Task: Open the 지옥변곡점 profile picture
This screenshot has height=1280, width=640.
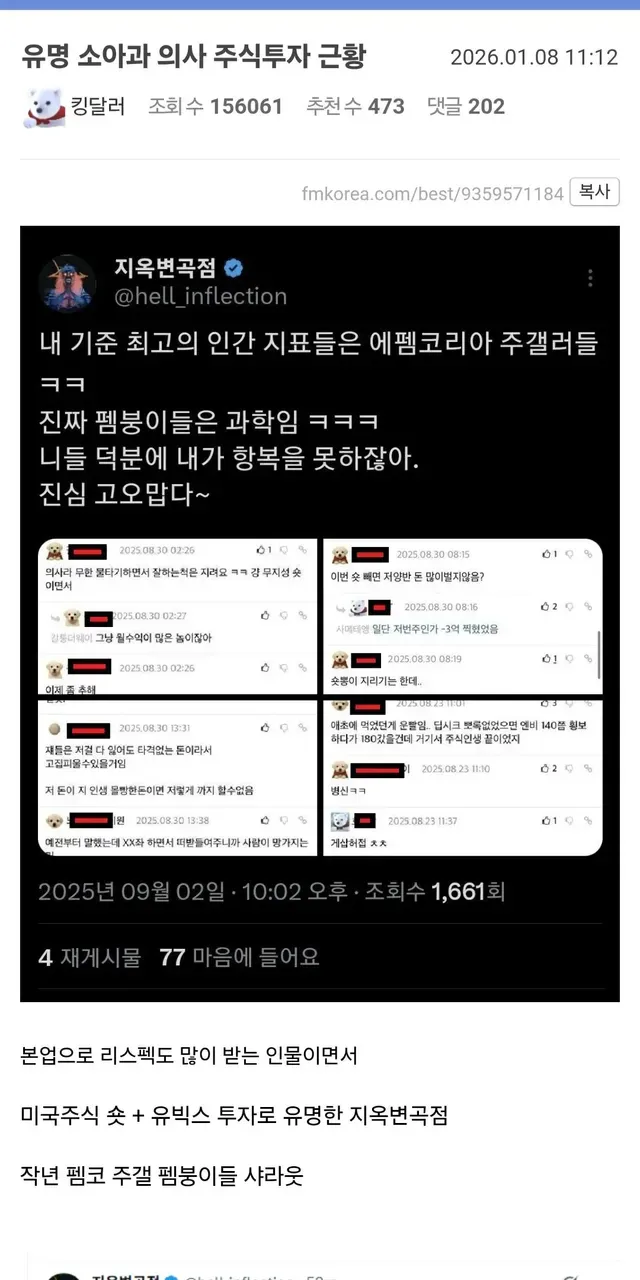Action: click(67, 283)
